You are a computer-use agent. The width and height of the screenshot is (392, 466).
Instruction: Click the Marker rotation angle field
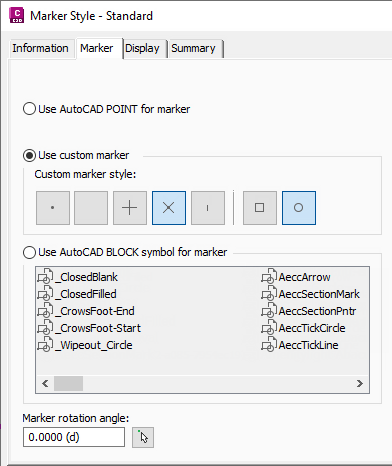tap(74, 437)
